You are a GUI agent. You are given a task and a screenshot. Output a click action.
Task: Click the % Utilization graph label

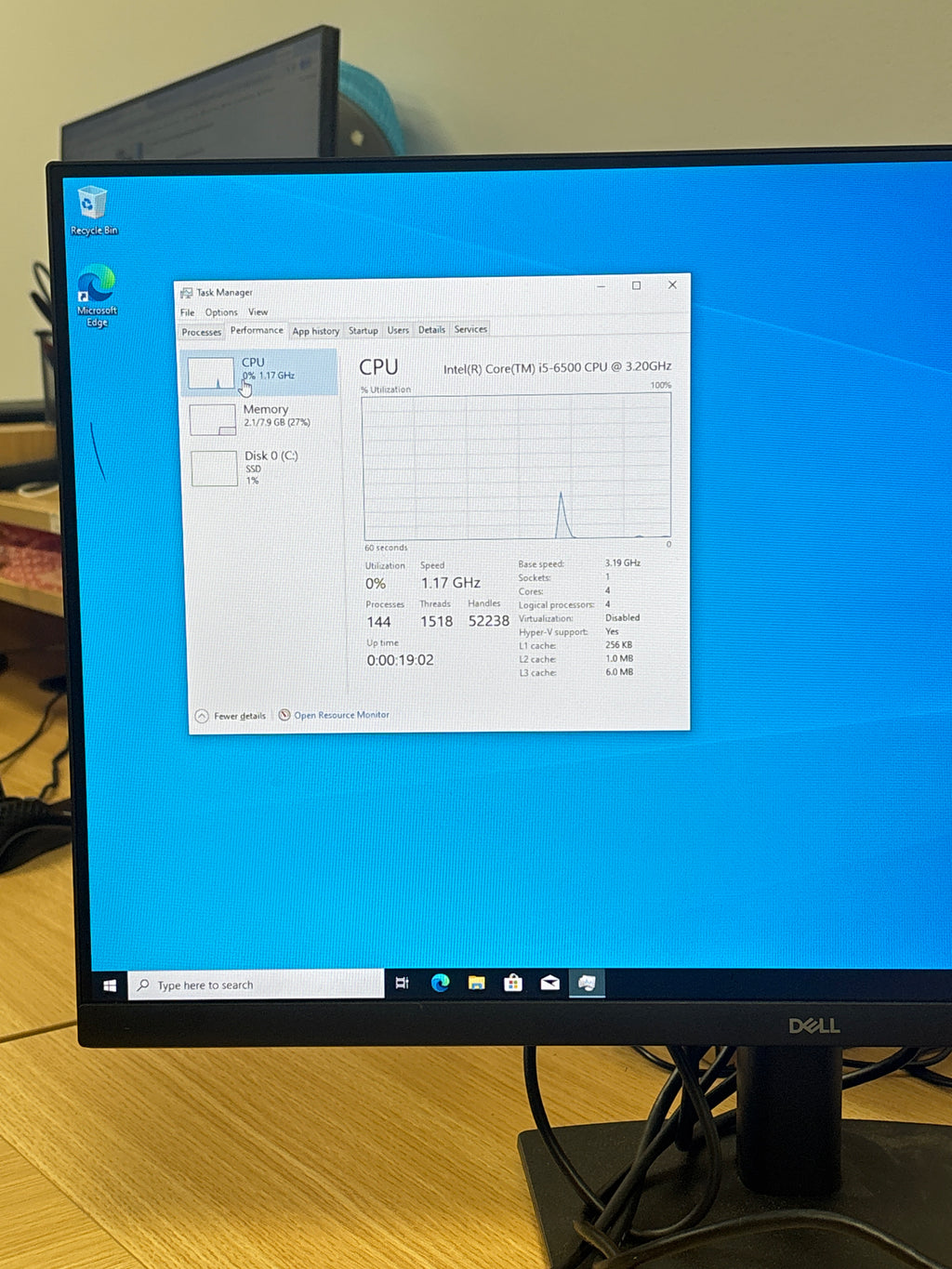pos(385,390)
